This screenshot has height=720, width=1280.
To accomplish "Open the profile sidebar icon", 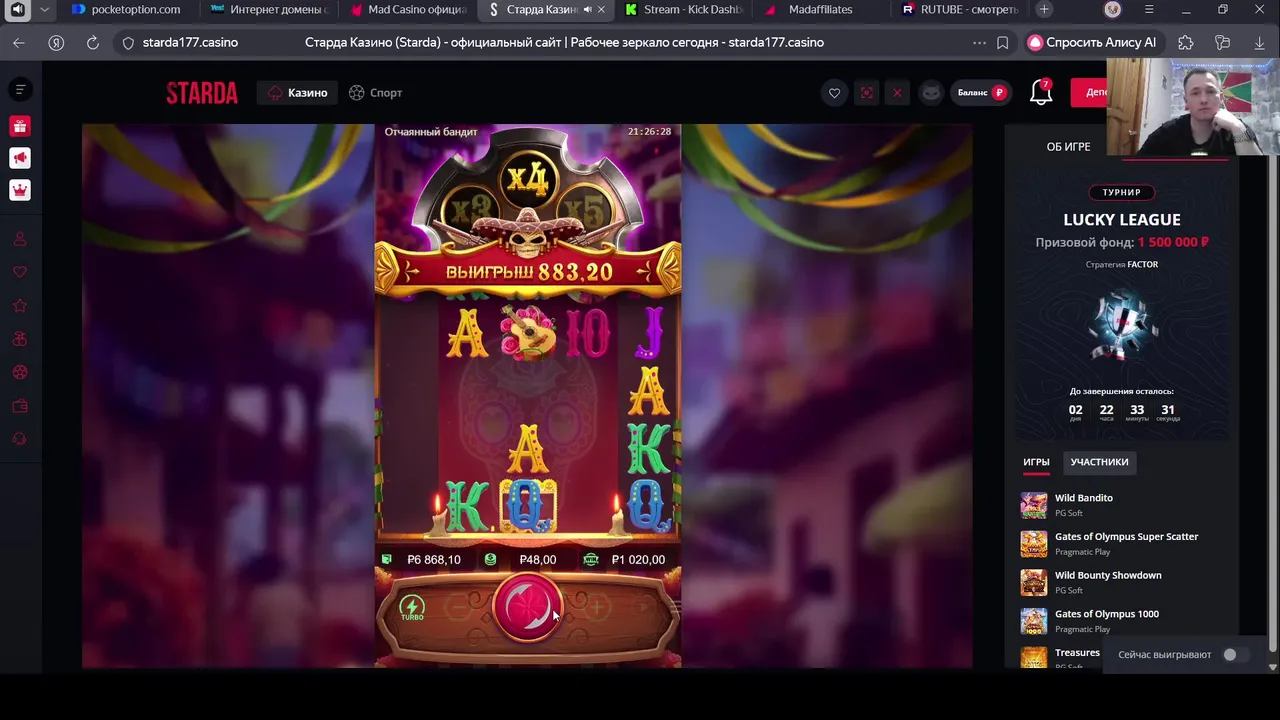I will (20, 239).
